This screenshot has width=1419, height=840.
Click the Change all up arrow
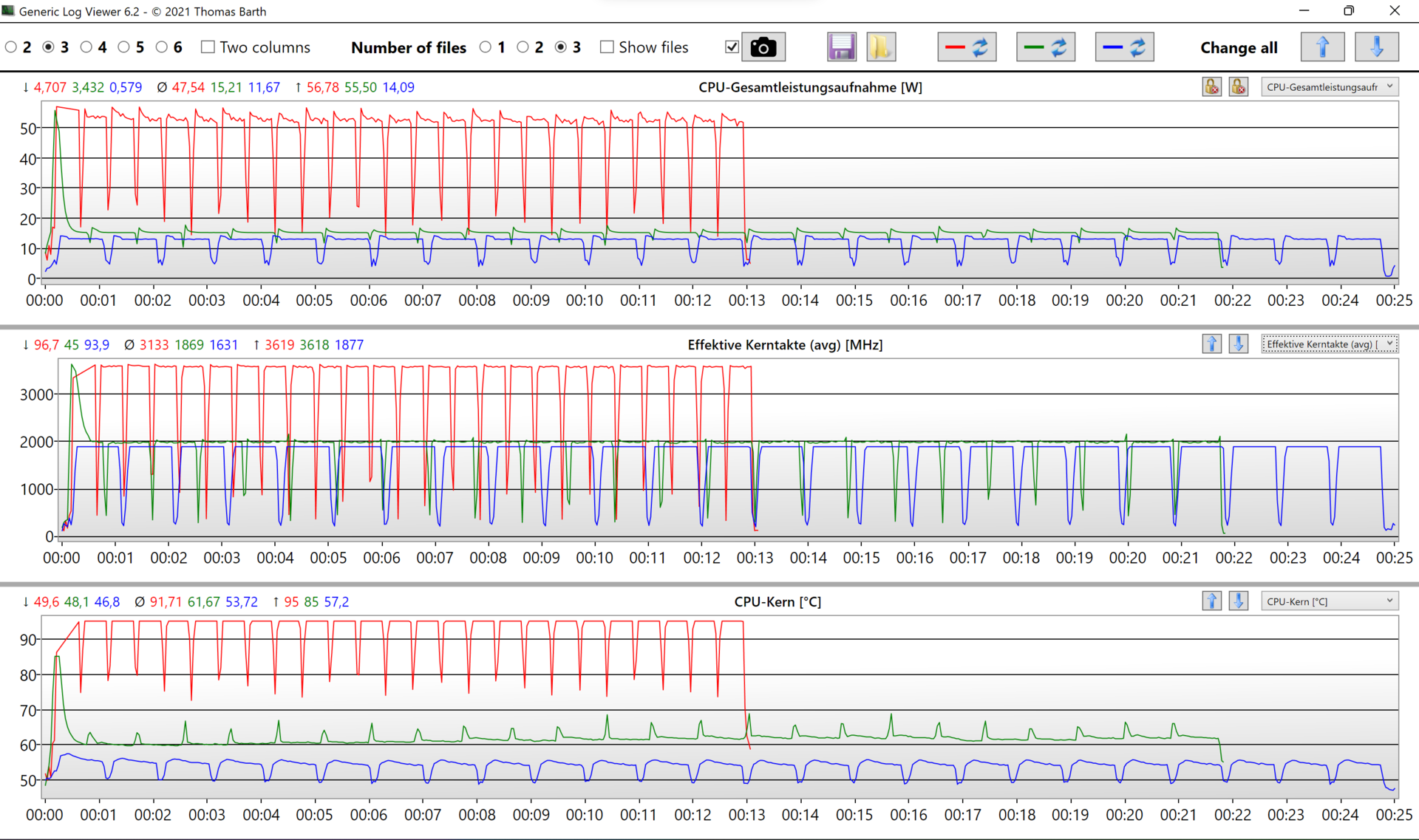click(1322, 47)
